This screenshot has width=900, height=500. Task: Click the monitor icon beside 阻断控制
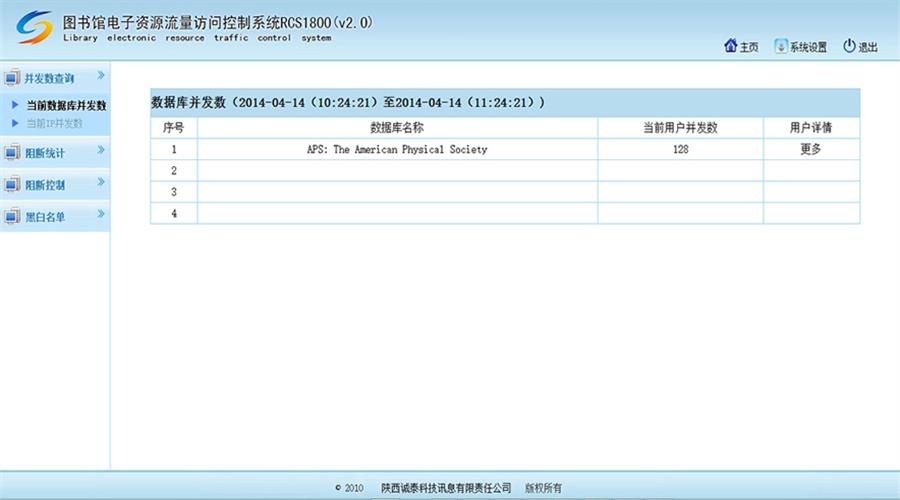(x=12, y=184)
